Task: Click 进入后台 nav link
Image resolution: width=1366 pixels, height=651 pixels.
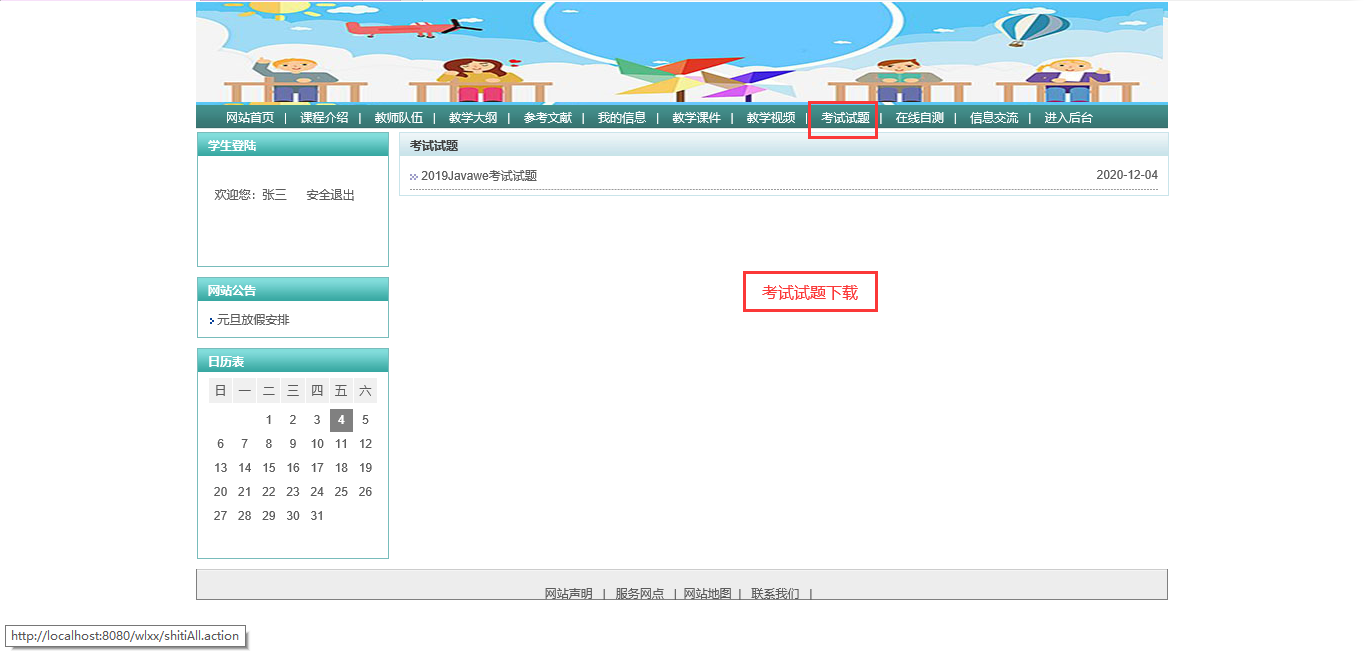Action: point(1069,118)
